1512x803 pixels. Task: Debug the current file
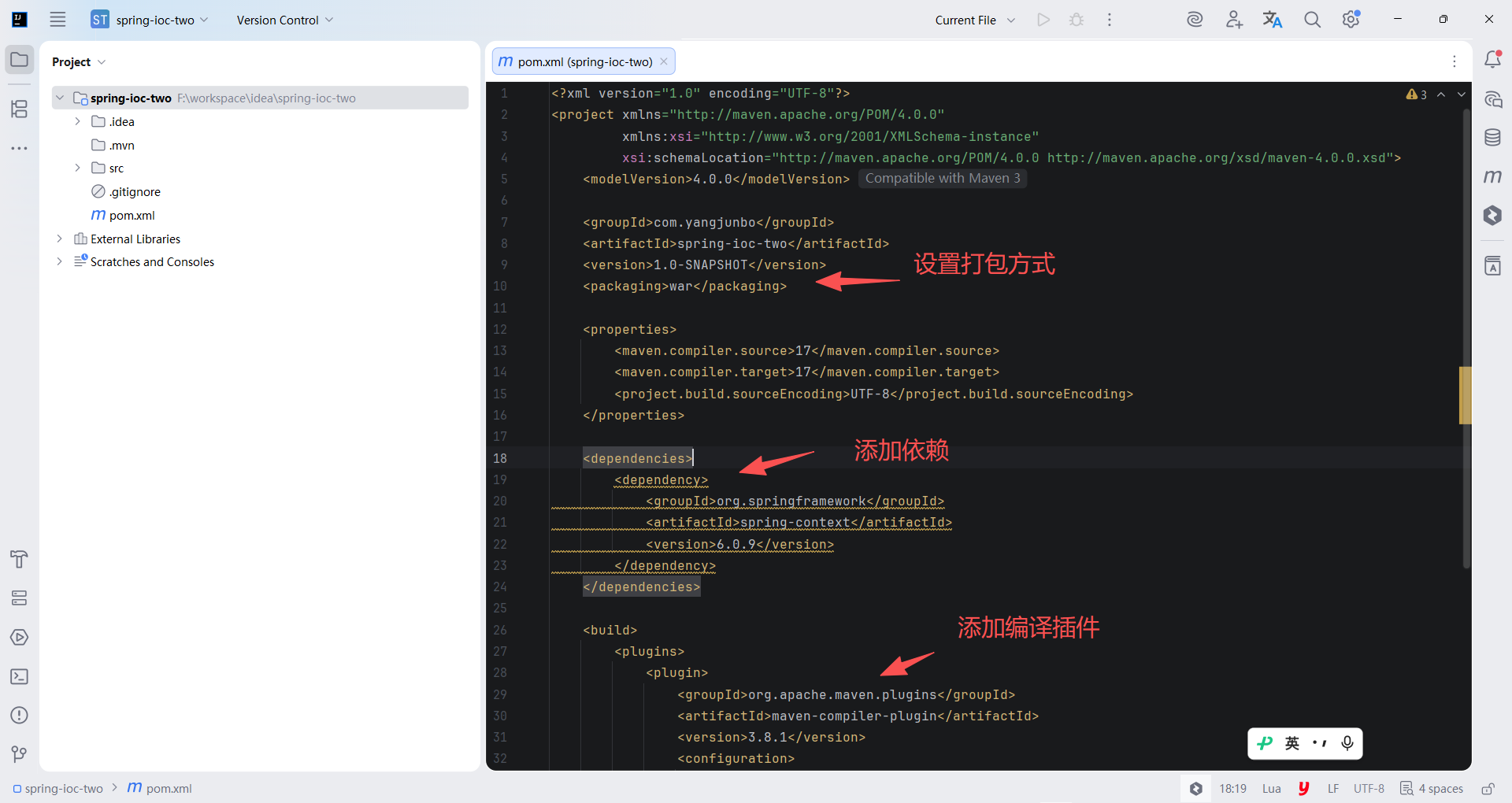[1077, 20]
